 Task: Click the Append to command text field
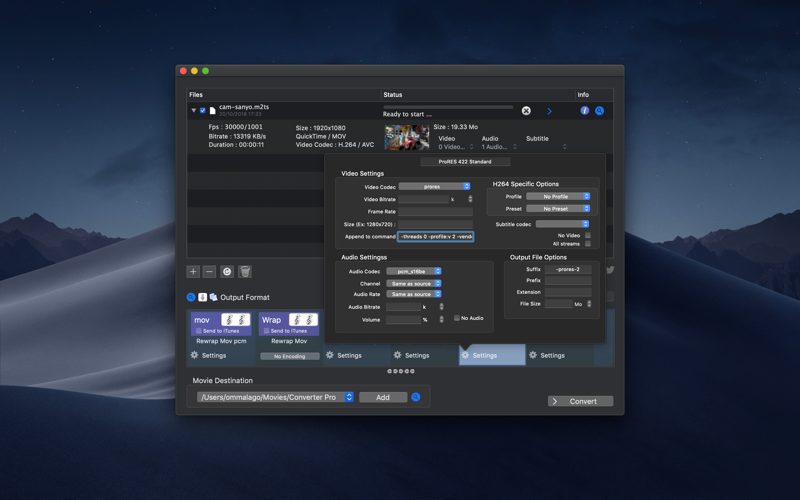tap(436, 237)
